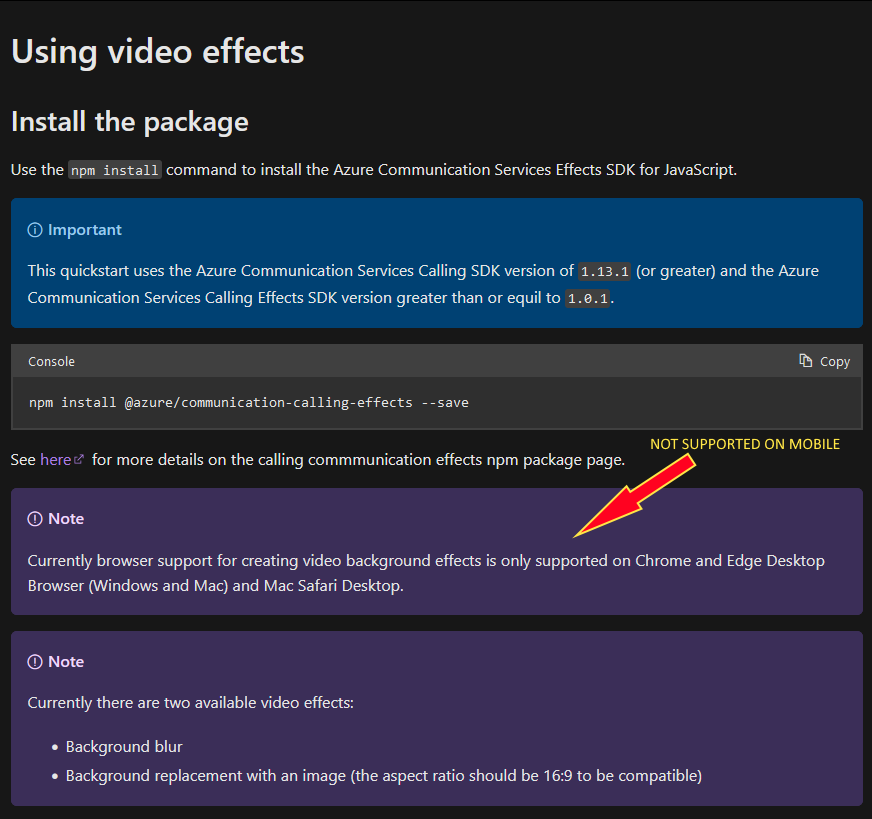Screen dimensions: 872x819
Task: Click the '@azure/communication-calling-effects' command line
Action: coord(249,403)
